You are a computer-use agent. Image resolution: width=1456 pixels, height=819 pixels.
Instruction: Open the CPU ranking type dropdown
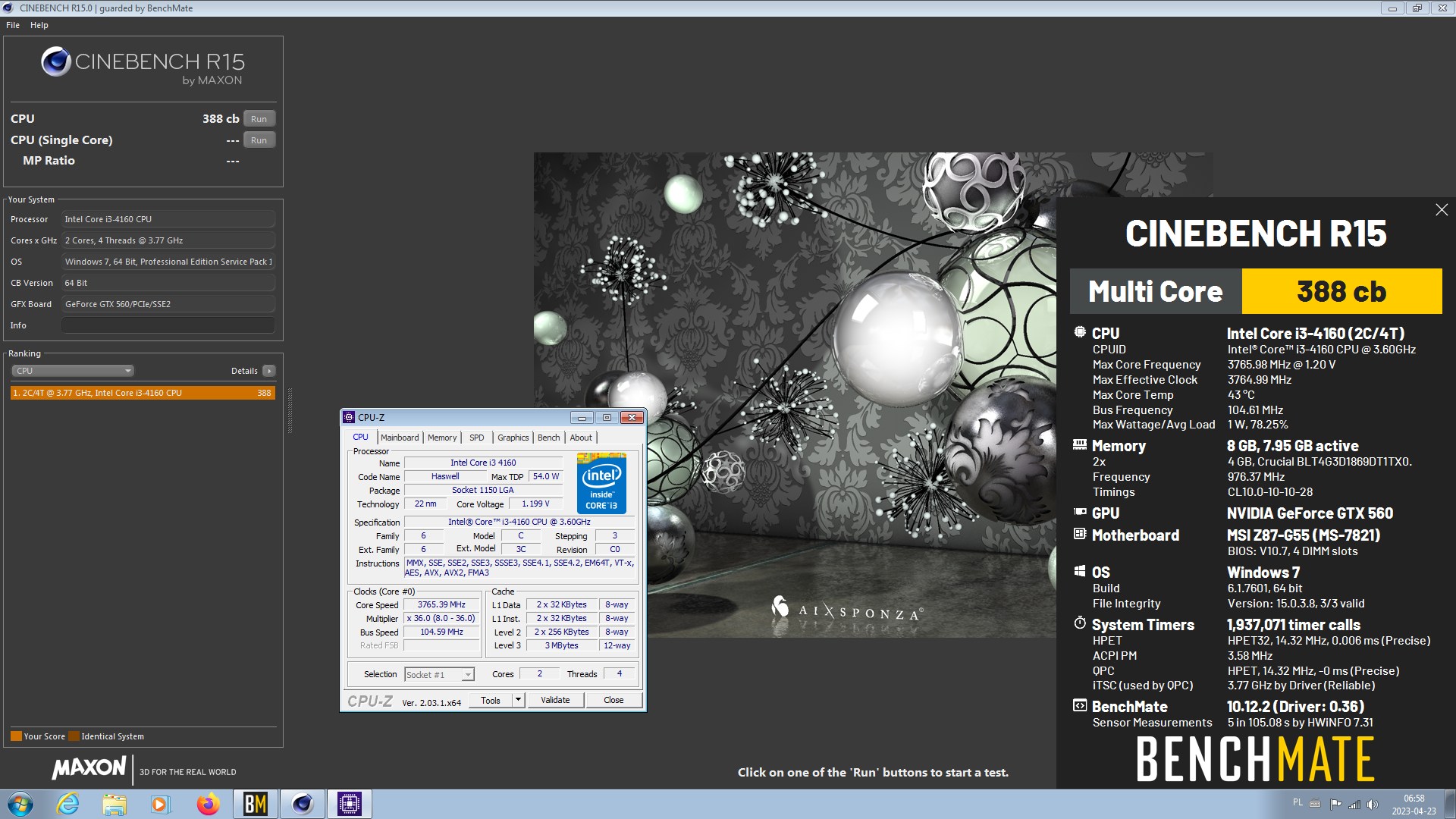[73, 371]
